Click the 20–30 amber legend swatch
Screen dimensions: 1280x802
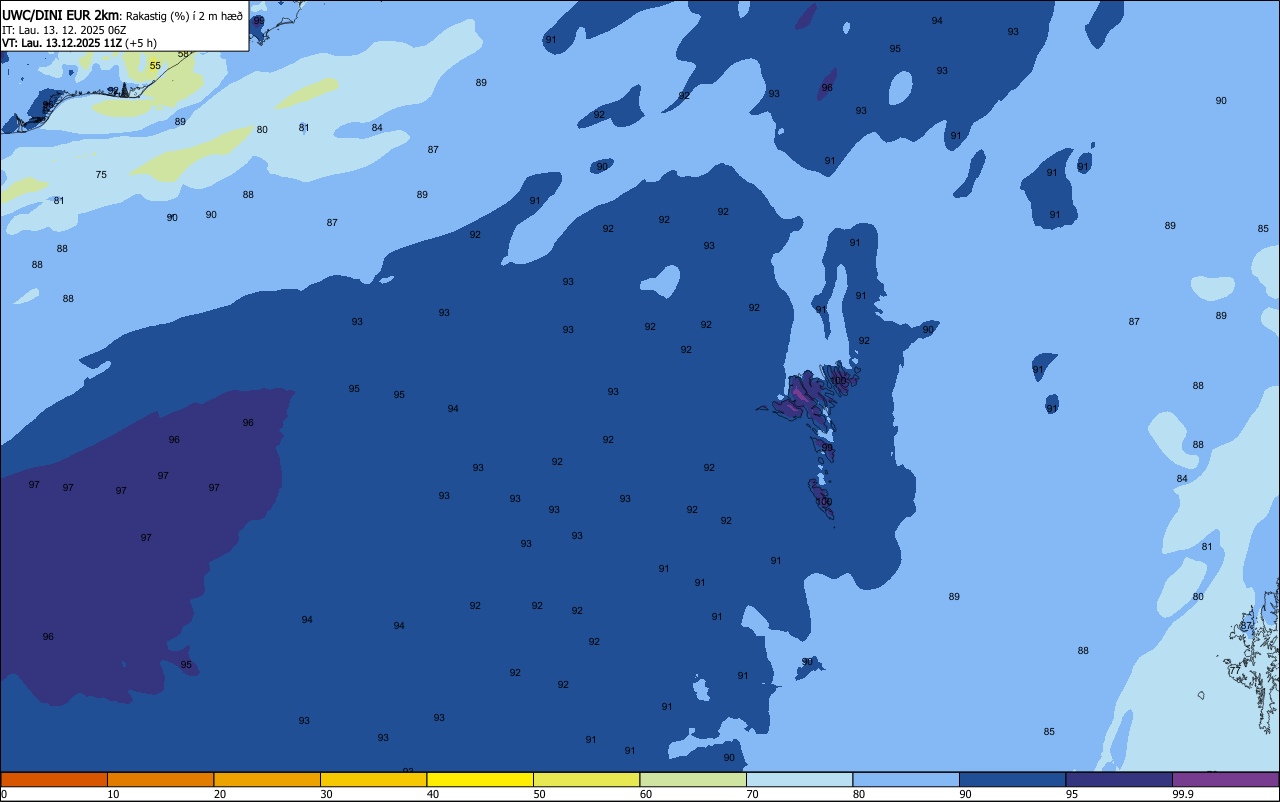click(267, 779)
